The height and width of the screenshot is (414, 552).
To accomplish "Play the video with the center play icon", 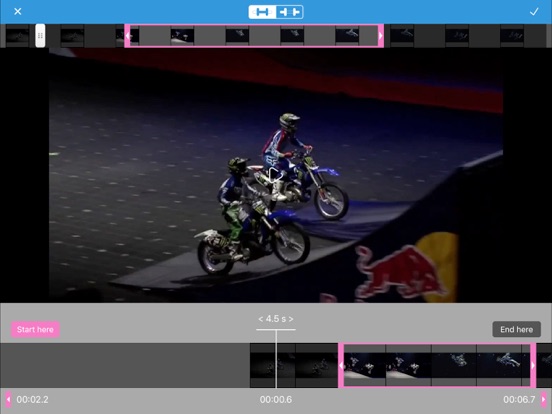I will click(x=275, y=175).
